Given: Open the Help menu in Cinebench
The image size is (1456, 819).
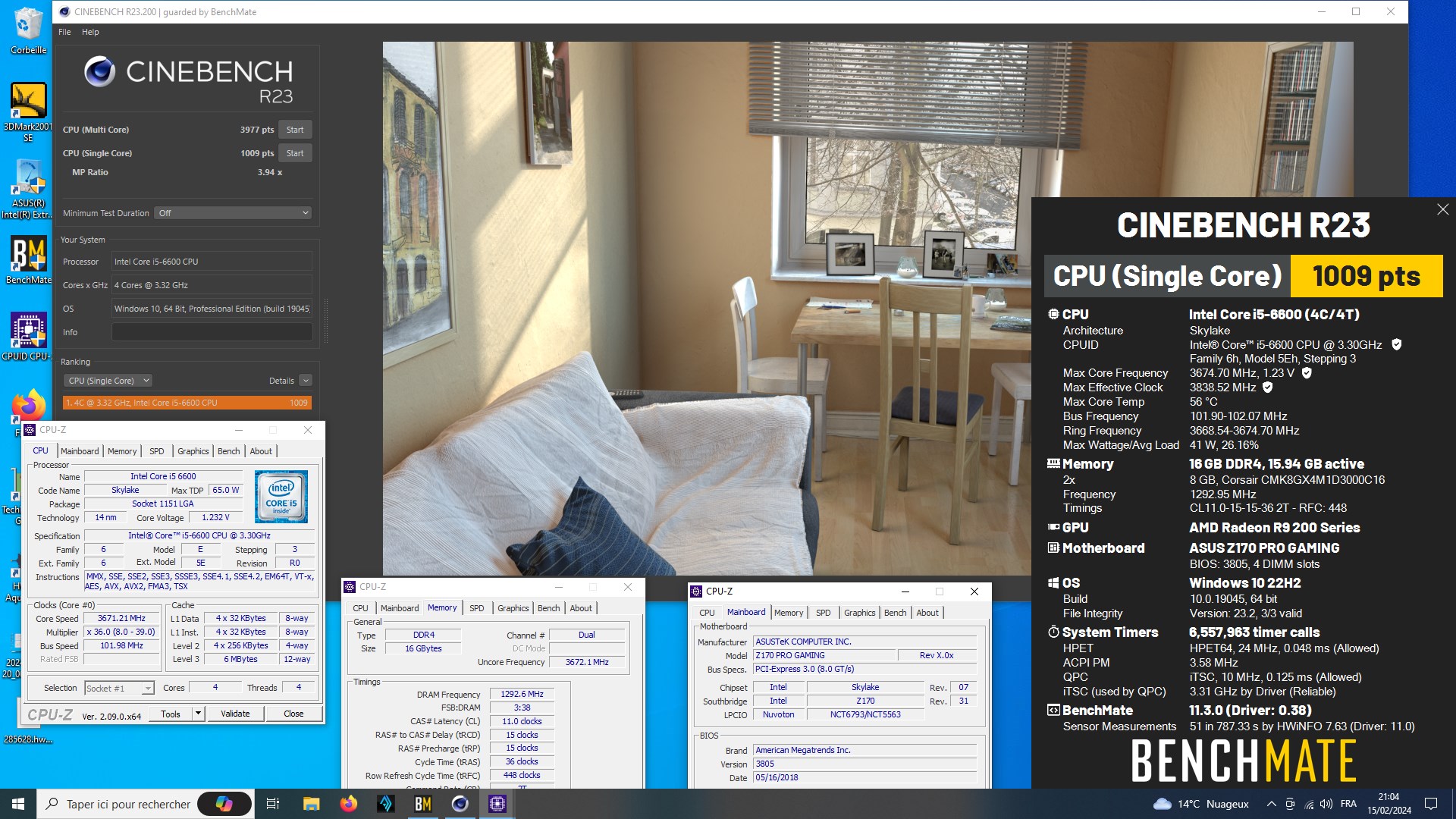Looking at the screenshot, I should (x=90, y=32).
